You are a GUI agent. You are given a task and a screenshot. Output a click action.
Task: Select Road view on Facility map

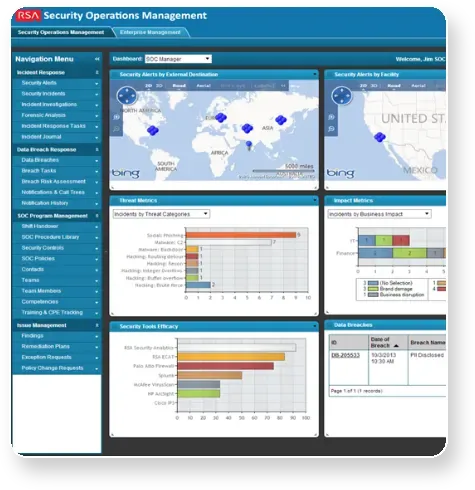394,86
